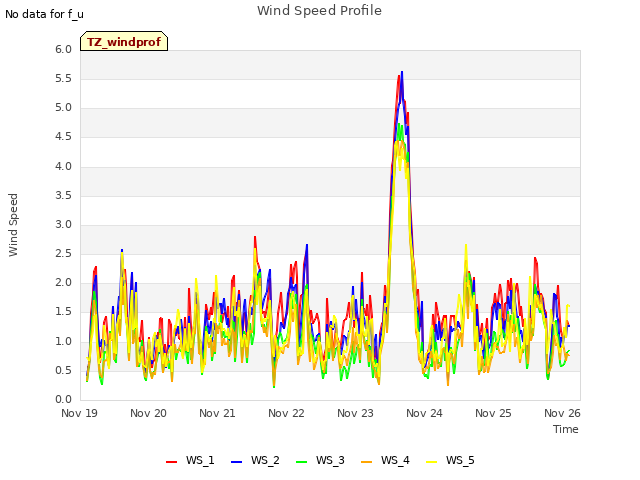
Task: Click the 3.5 y-axis tick label
Action: pos(64,196)
